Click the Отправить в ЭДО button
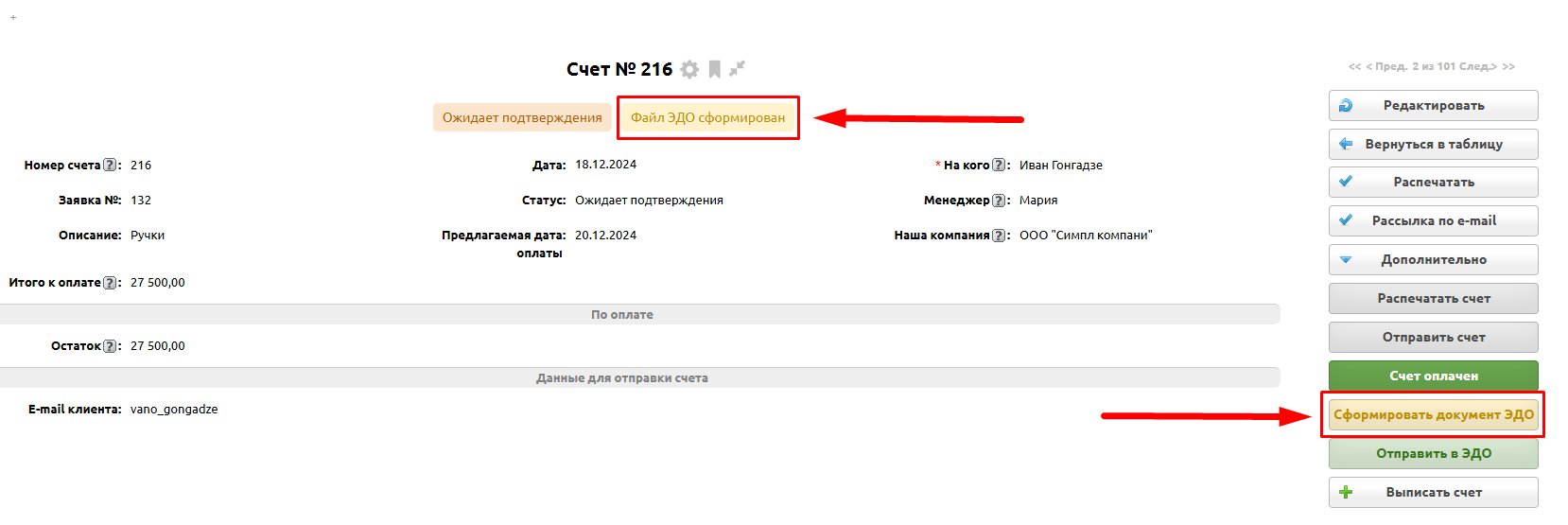The height and width of the screenshot is (525, 1568). pyautogui.click(x=1433, y=454)
